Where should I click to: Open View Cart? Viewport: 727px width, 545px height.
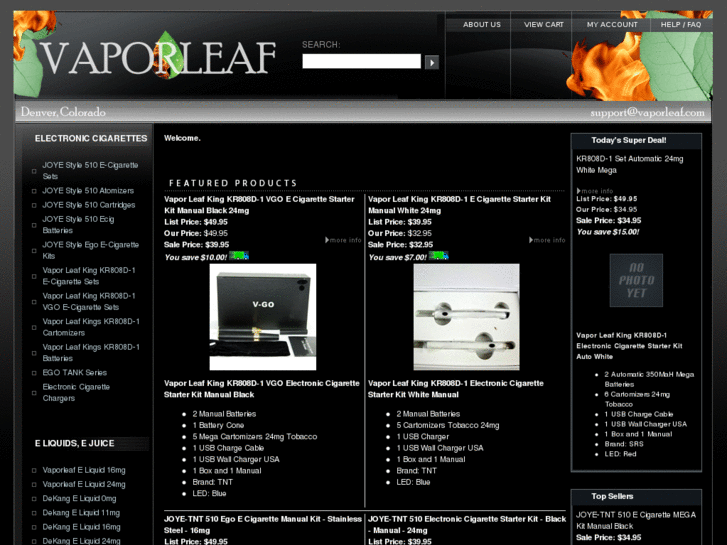coord(543,25)
